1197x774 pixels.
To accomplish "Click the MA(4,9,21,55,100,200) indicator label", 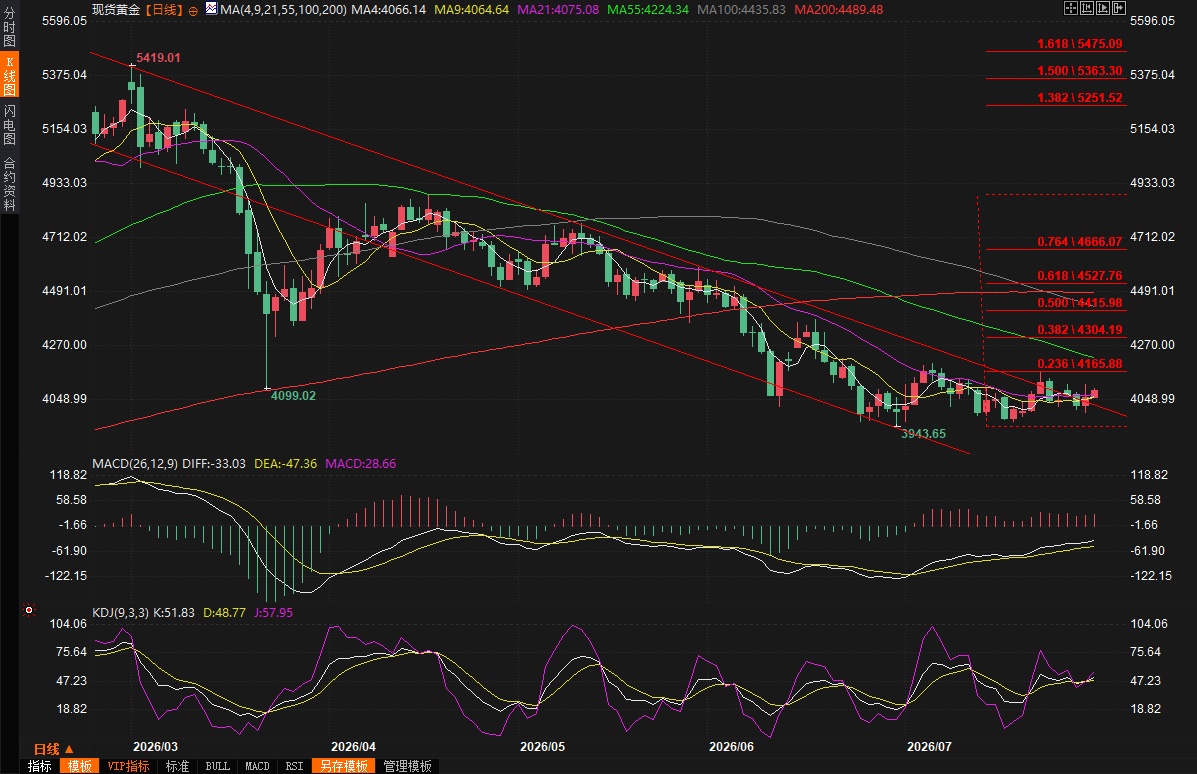I will 283,10.
